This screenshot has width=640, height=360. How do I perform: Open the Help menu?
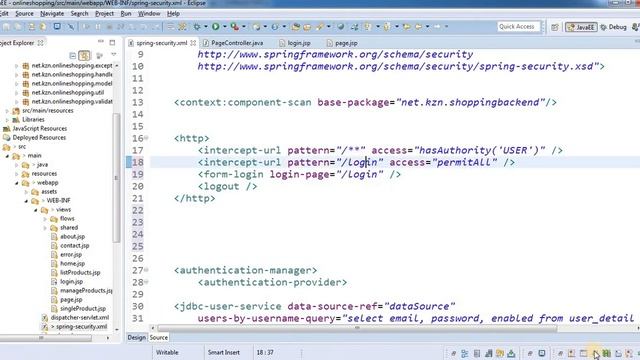coord(173,13)
